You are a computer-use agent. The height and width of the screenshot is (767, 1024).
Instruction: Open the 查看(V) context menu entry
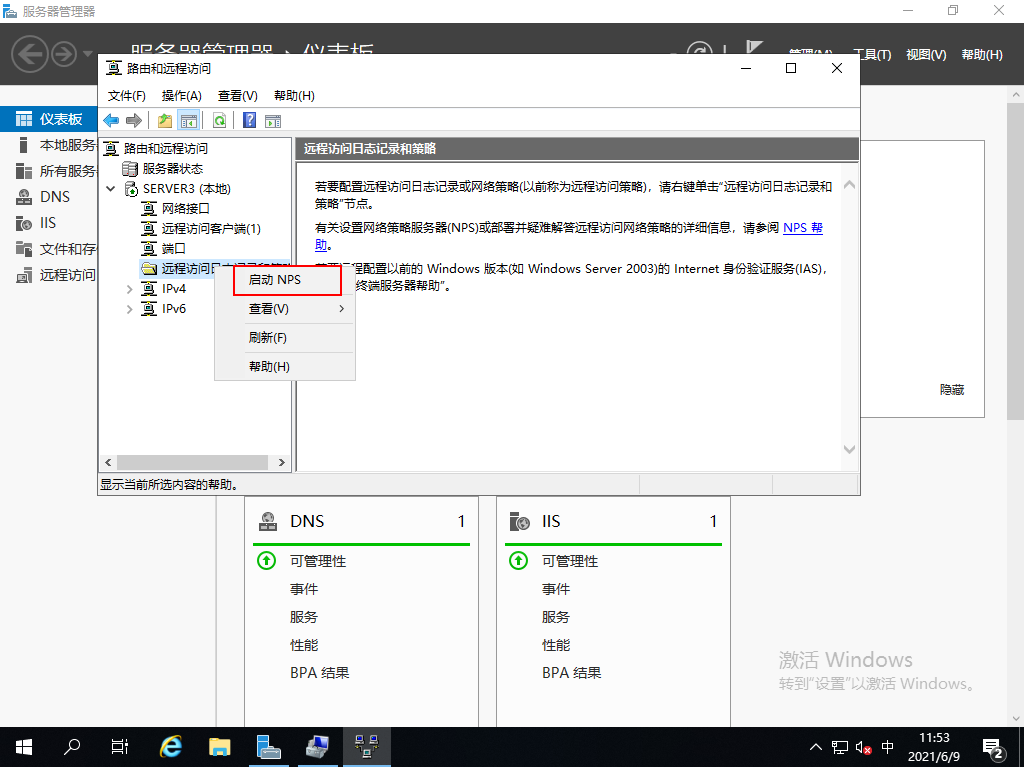(274, 308)
